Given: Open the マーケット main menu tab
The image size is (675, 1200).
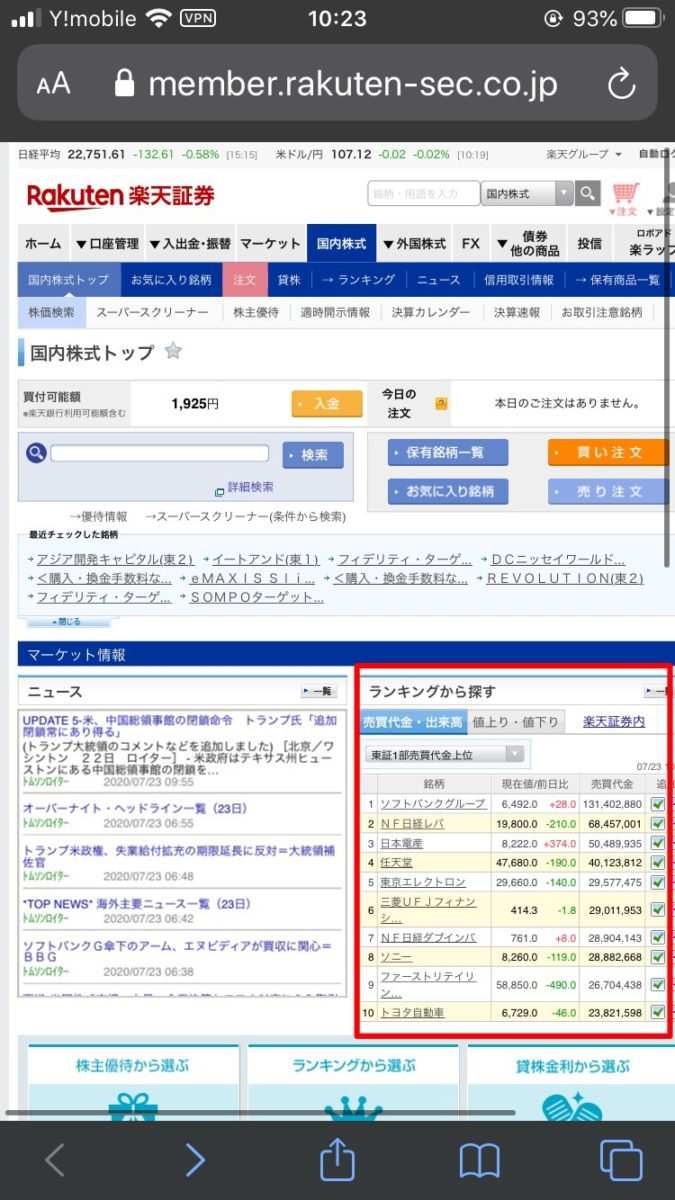Looking at the screenshot, I should click(x=270, y=243).
